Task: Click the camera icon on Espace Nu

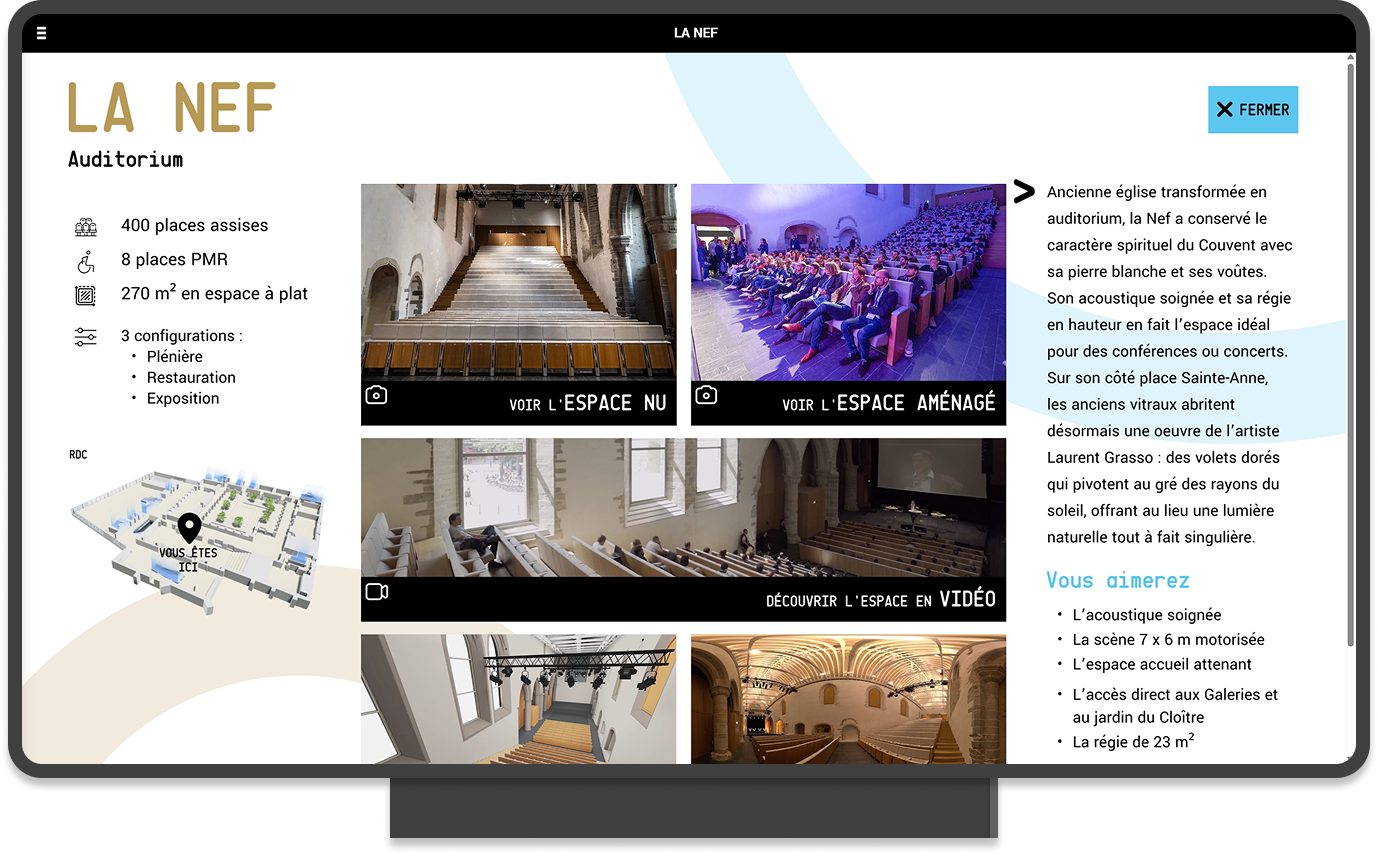Action: coord(376,395)
